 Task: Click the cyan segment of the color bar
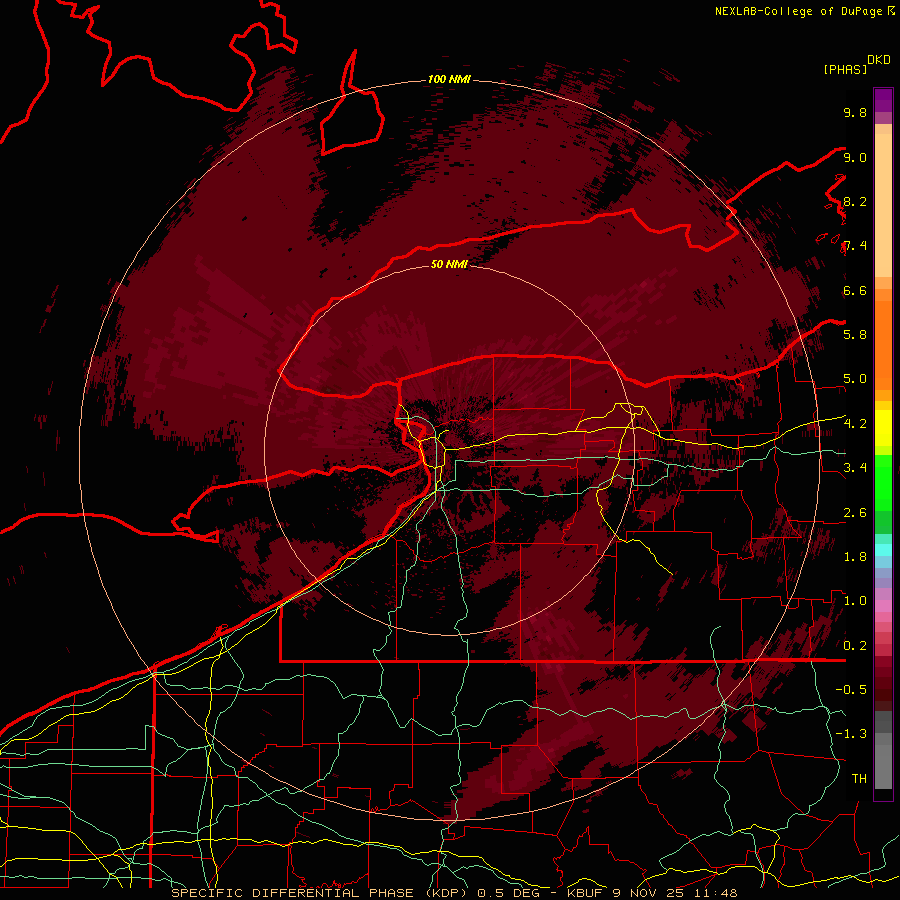(883, 549)
